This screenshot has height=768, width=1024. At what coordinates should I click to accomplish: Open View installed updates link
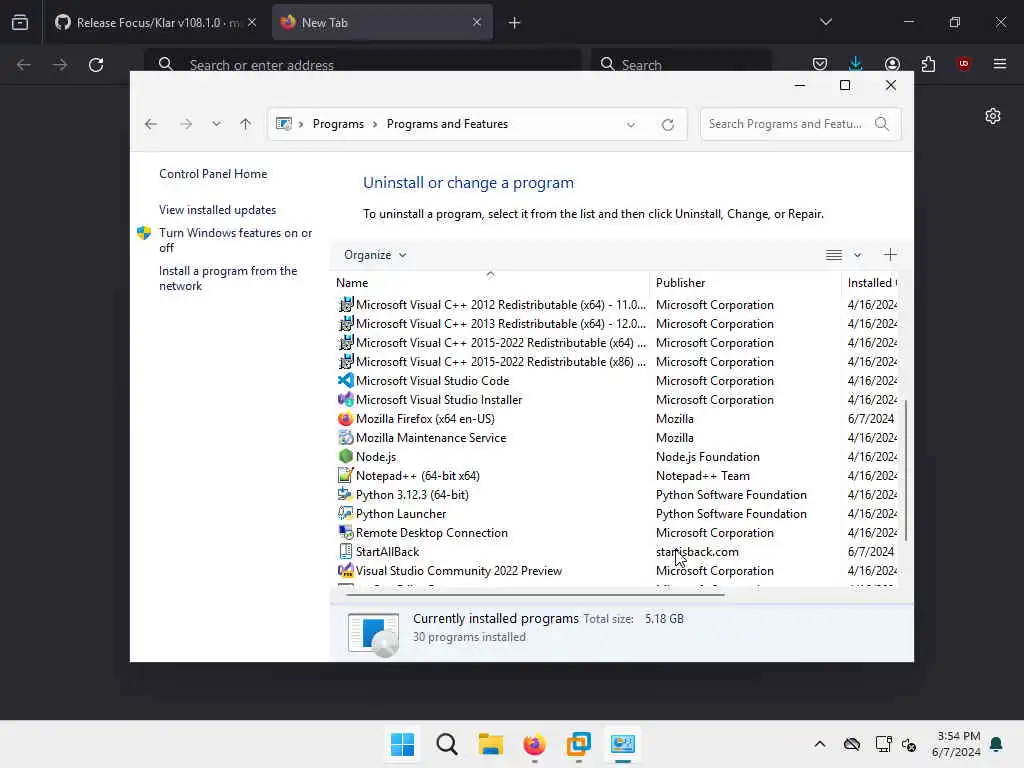[217, 210]
